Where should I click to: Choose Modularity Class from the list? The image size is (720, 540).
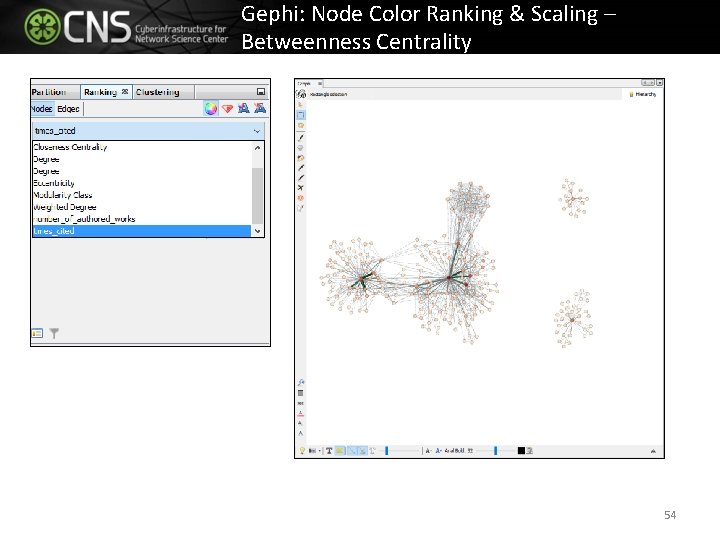pyautogui.click(x=142, y=195)
